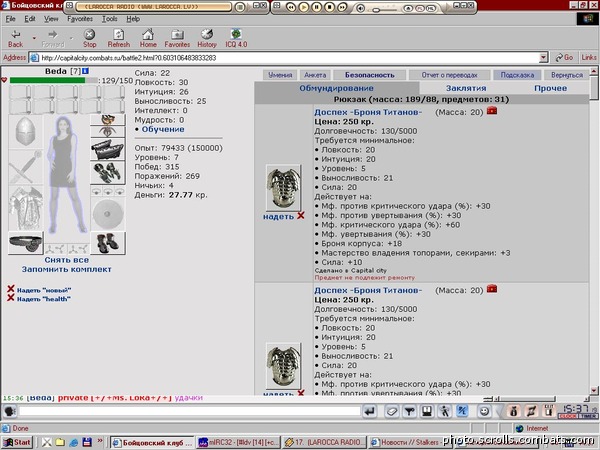Image resolution: width=600 pixels, height=450 pixels.
Task: Click the Stop loading icon
Action: (89, 38)
